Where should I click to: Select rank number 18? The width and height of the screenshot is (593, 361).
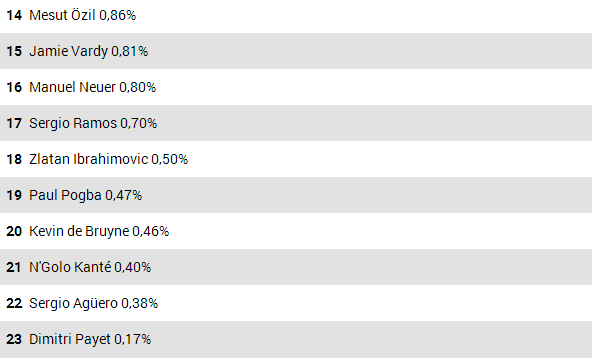[x=14, y=159]
